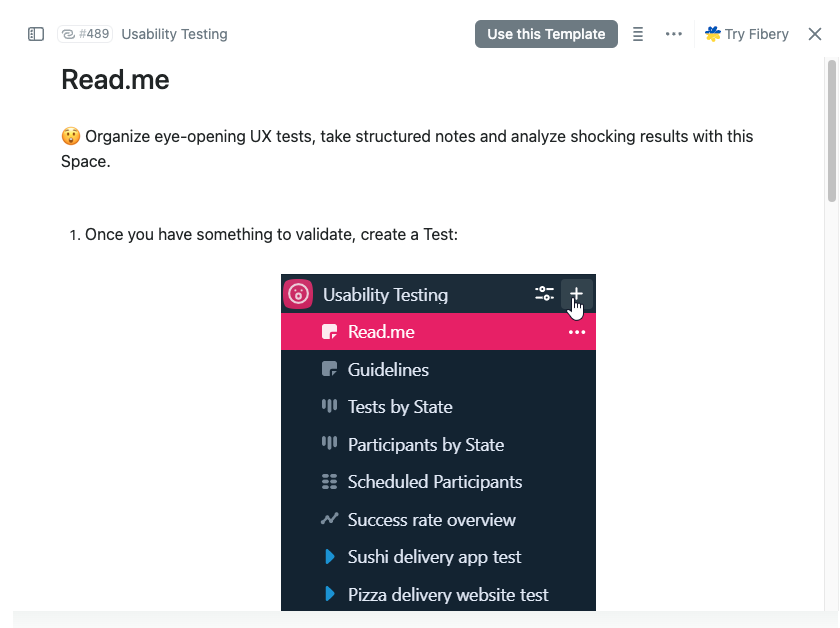Image resolution: width=840 pixels, height=628 pixels.
Task: Click the Success rate overview chart icon
Action: pyautogui.click(x=330, y=519)
